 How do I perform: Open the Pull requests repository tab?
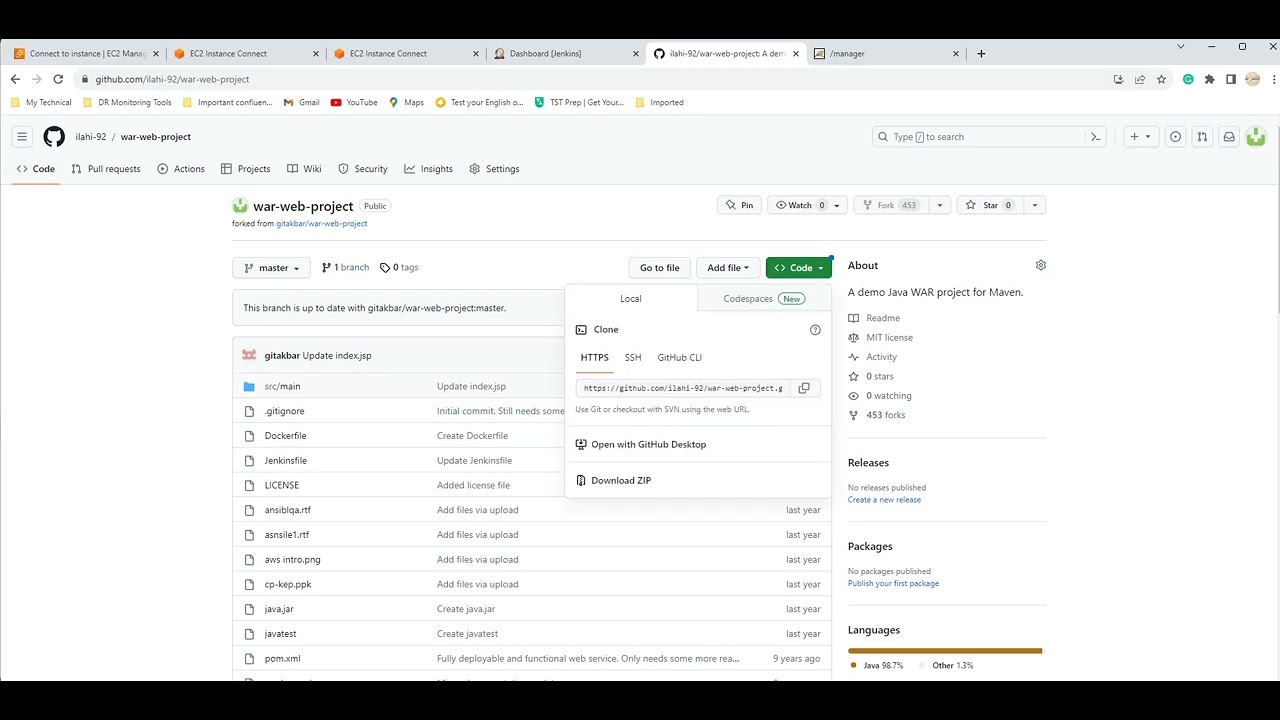(x=106, y=169)
